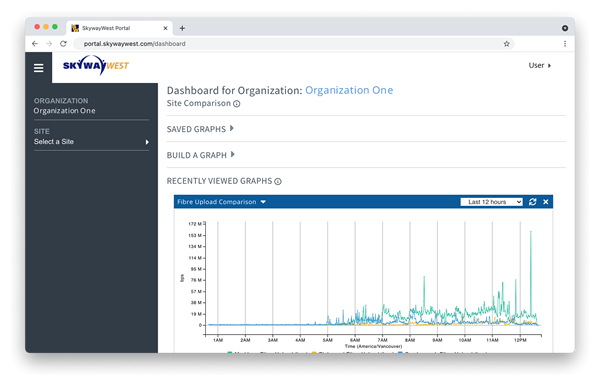Click the Site Comparison info icon

(237, 104)
